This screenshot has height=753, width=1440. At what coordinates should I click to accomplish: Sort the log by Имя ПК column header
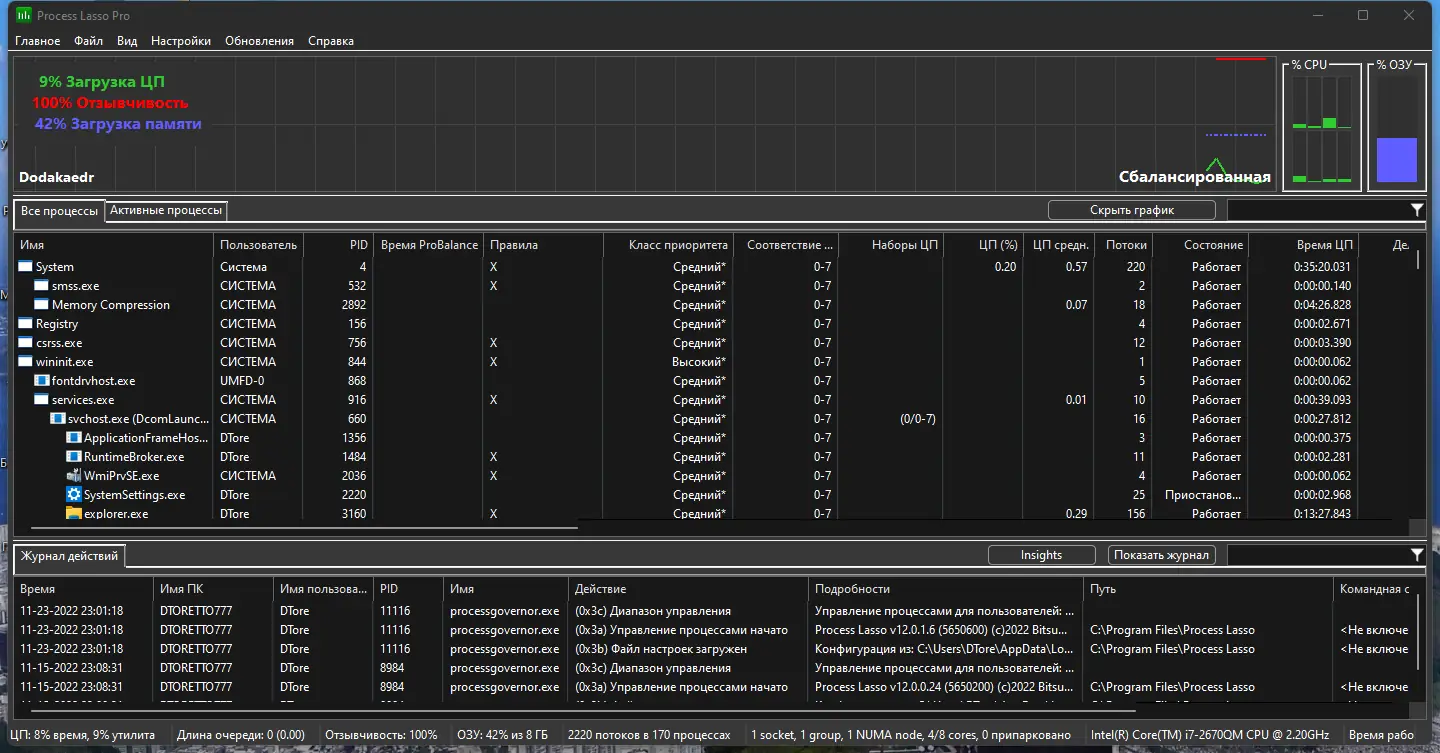pyautogui.click(x=213, y=589)
